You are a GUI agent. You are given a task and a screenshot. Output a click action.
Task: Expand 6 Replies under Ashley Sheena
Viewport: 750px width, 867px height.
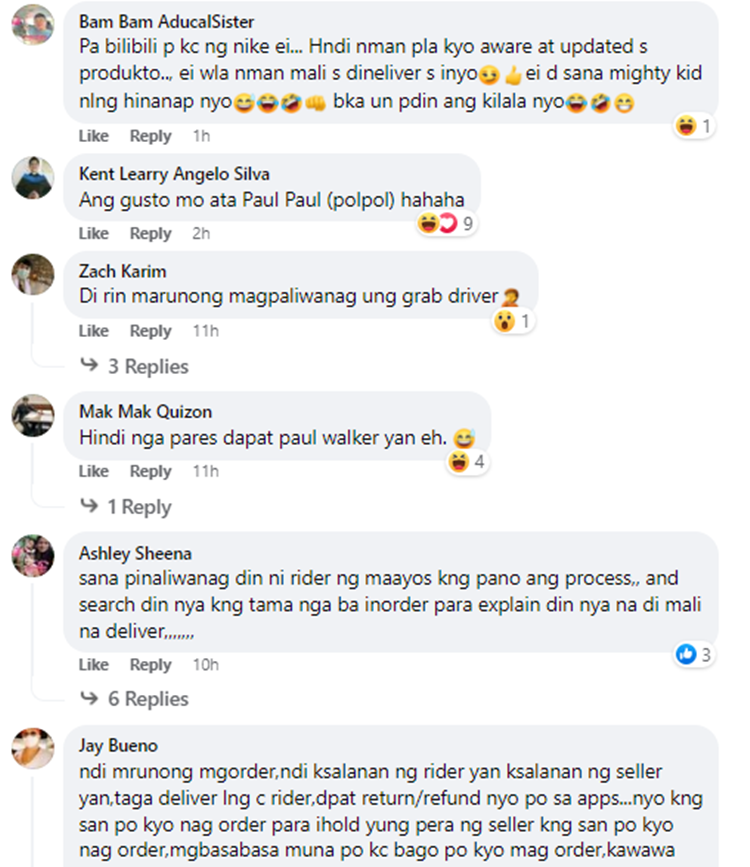[x=134, y=699]
